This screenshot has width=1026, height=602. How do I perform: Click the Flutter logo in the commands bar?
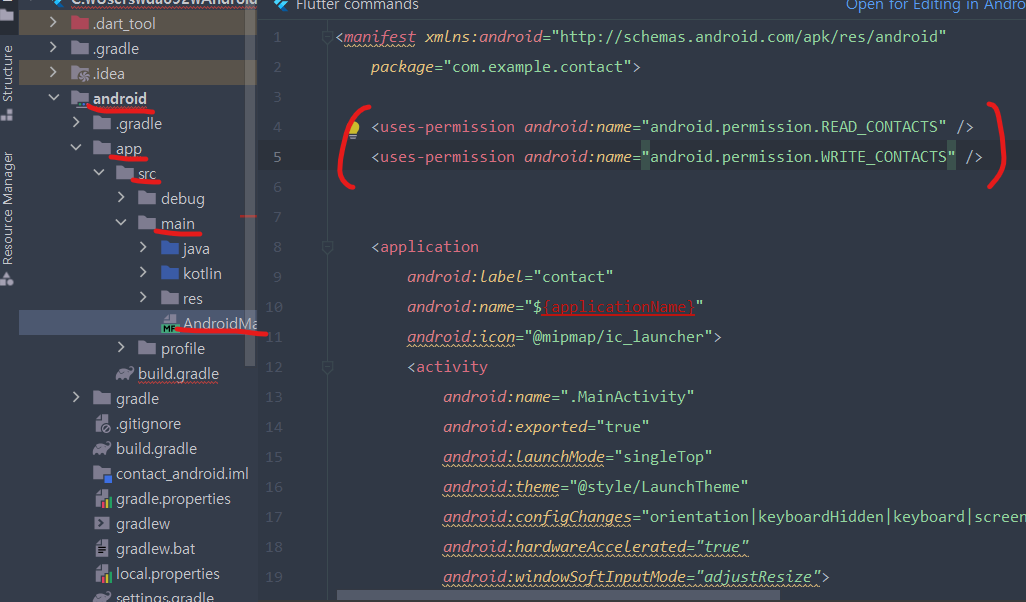point(281,5)
